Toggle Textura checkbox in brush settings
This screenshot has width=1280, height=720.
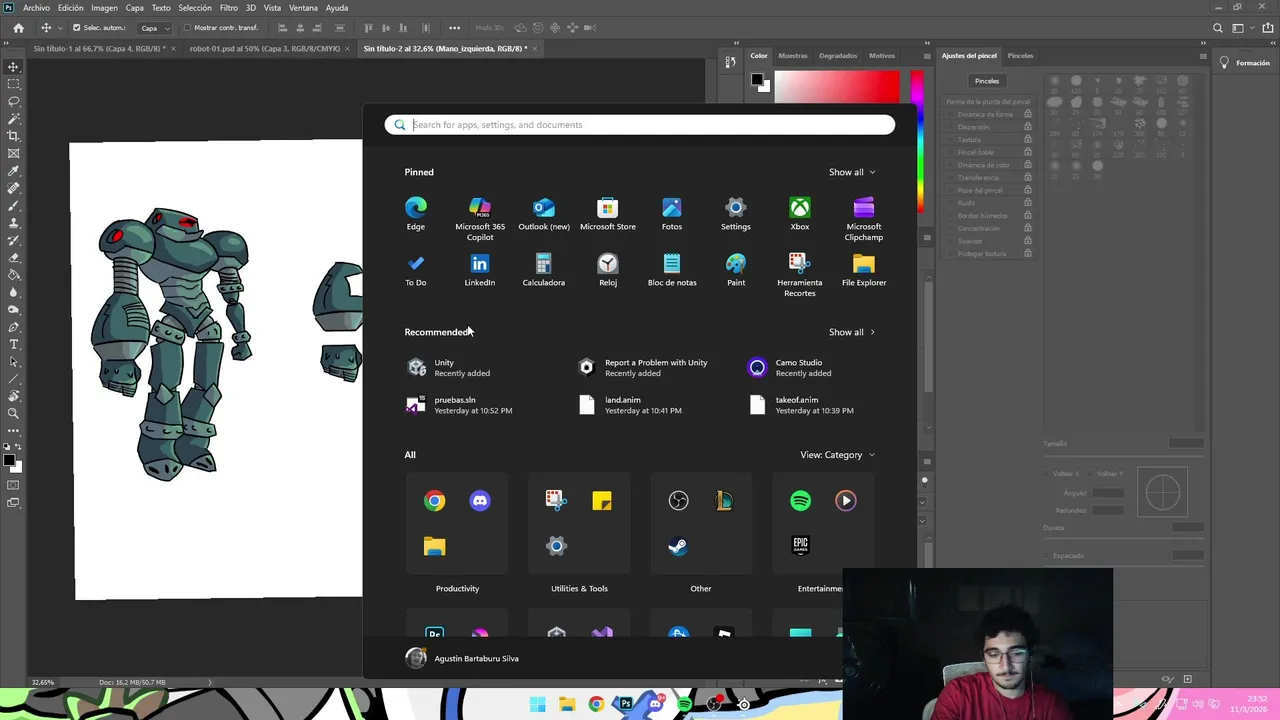[x=948, y=140]
